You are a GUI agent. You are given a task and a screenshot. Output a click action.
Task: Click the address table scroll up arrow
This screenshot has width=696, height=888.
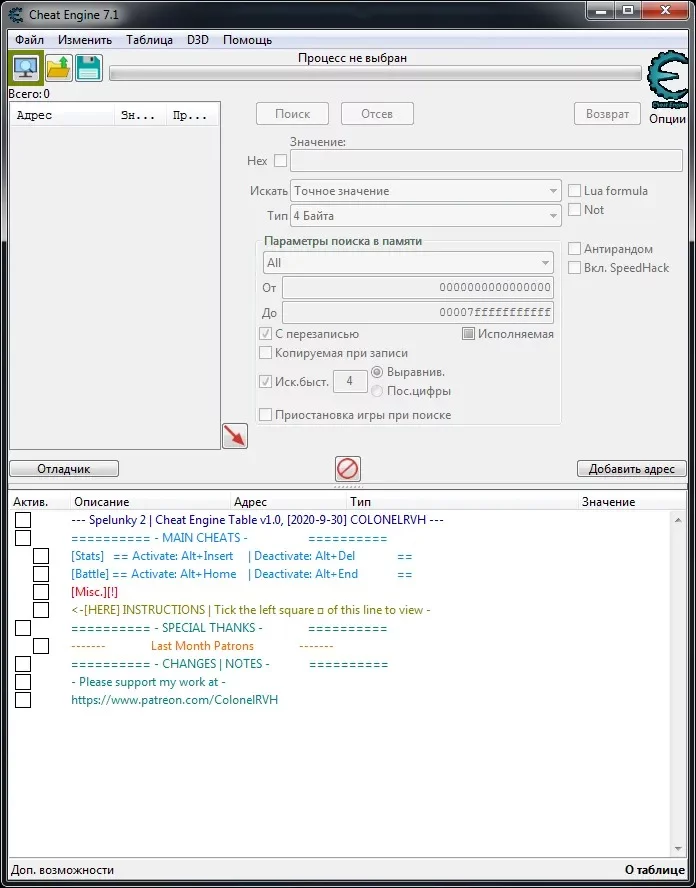(x=678, y=520)
